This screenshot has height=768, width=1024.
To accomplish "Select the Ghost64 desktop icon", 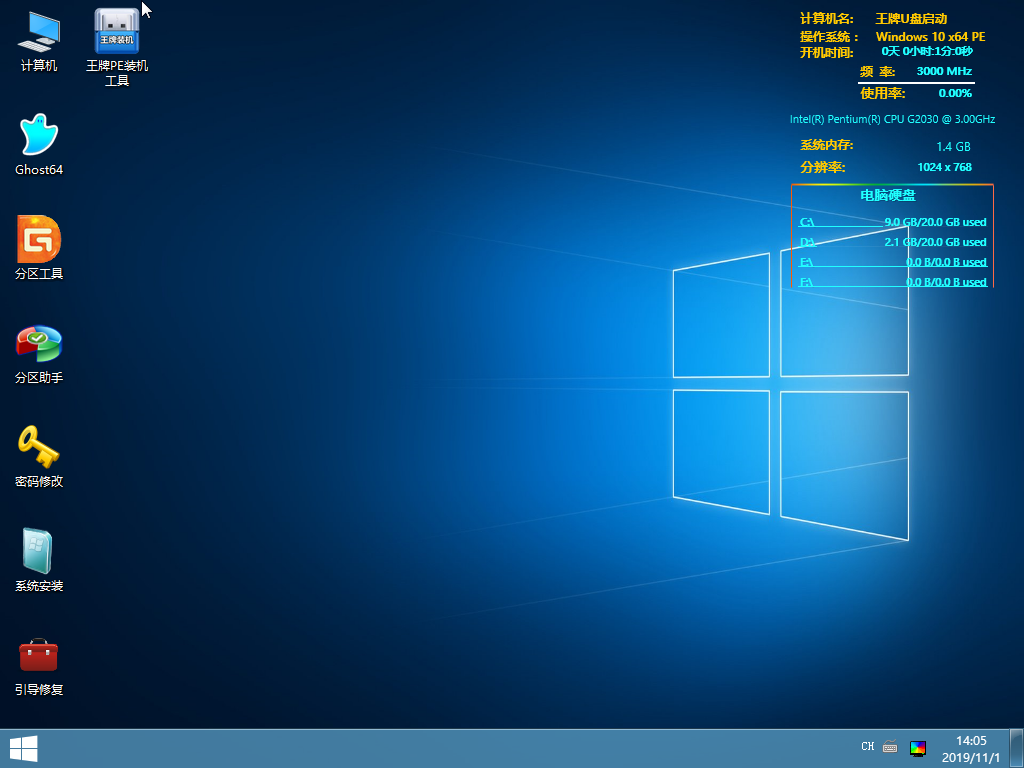I will coord(39,144).
